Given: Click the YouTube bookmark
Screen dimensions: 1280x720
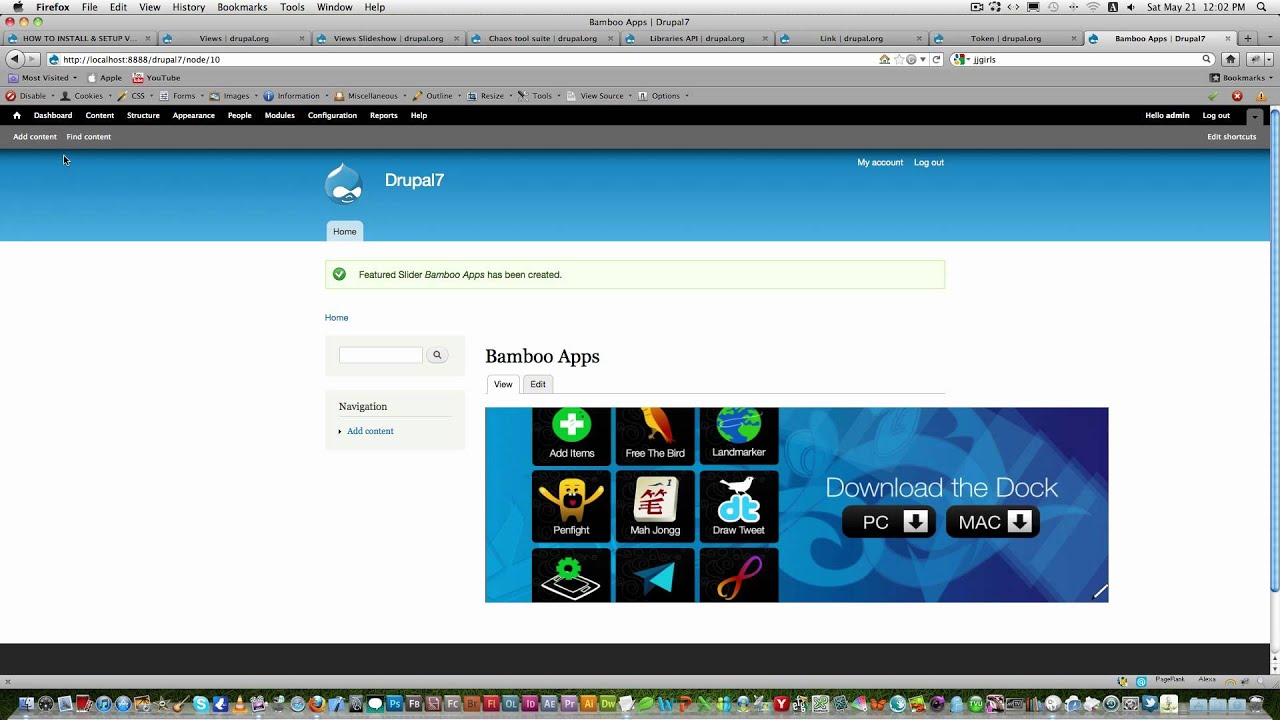Looking at the screenshot, I should (x=156, y=78).
